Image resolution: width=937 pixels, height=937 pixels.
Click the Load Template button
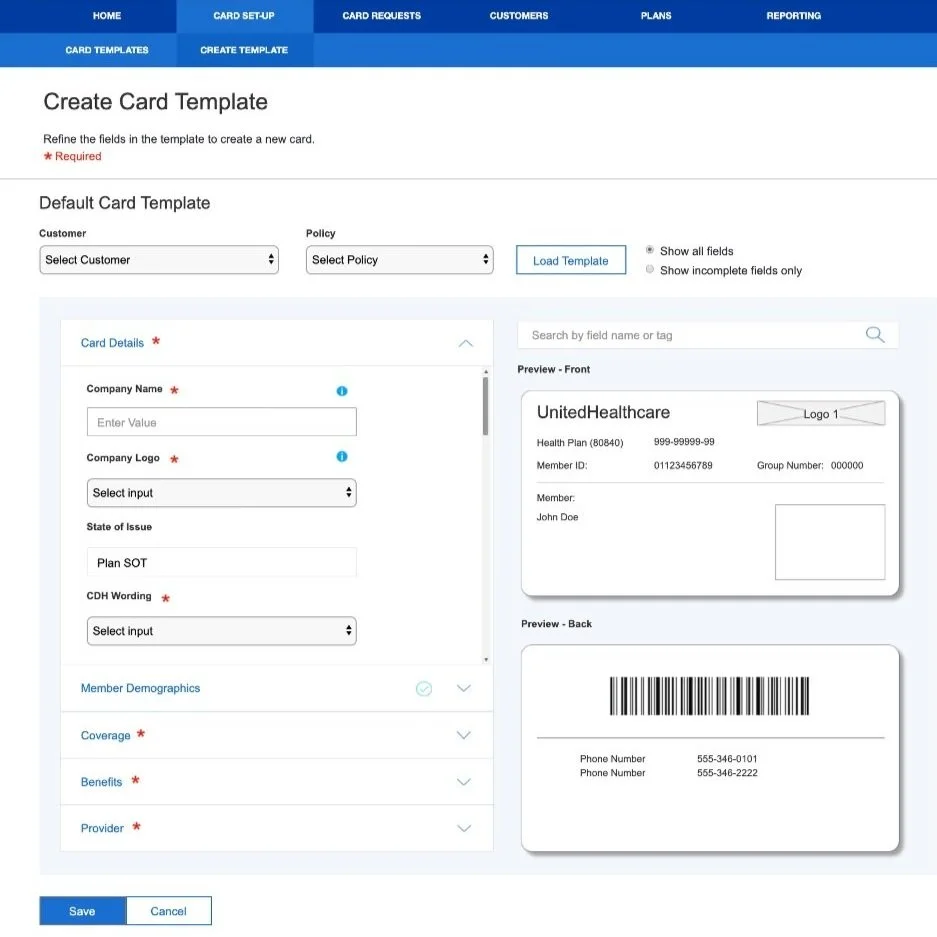tap(571, 261)
